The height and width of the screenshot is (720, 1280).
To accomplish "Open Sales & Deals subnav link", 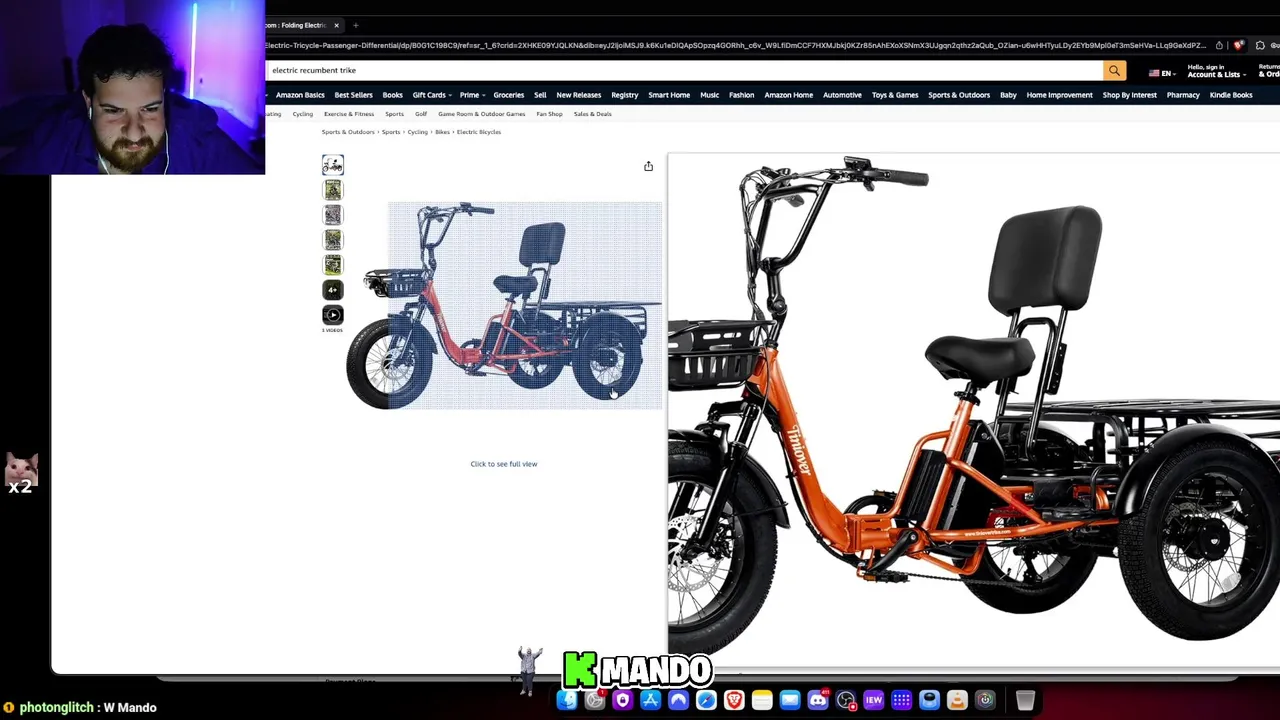I will (x=592, y=114).
